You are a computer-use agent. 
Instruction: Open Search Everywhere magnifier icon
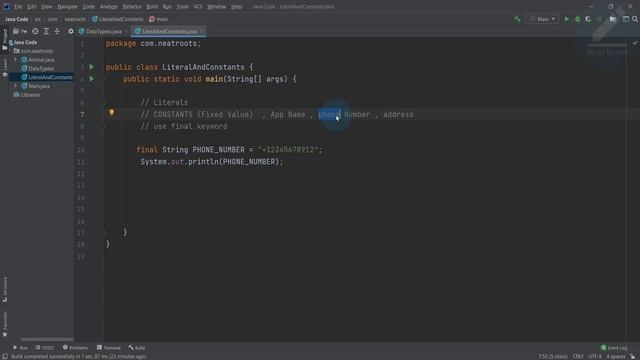pos(635,19)
